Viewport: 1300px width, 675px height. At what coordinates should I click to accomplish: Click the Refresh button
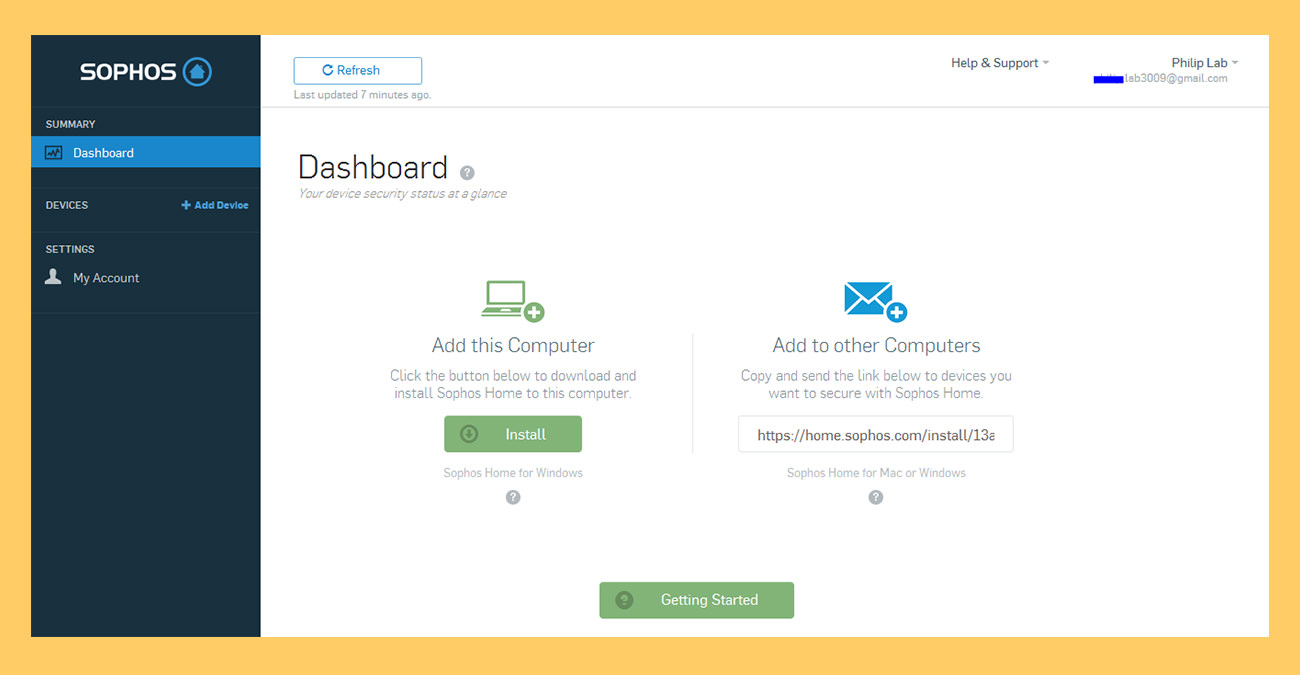(358, 70)
